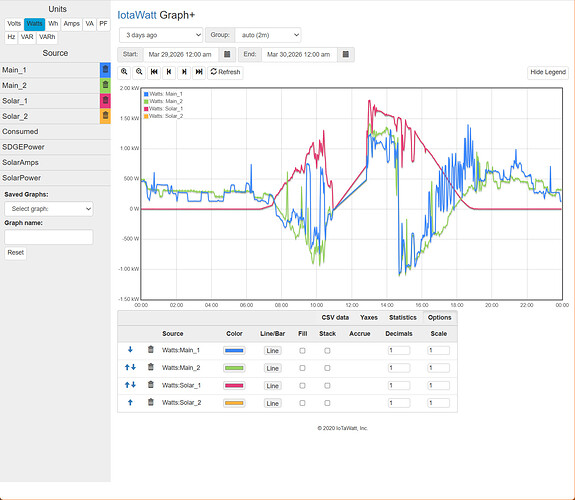Enable Fill for Watts:Main_2
The image size is (575, 500).
[x=302, y=368]
